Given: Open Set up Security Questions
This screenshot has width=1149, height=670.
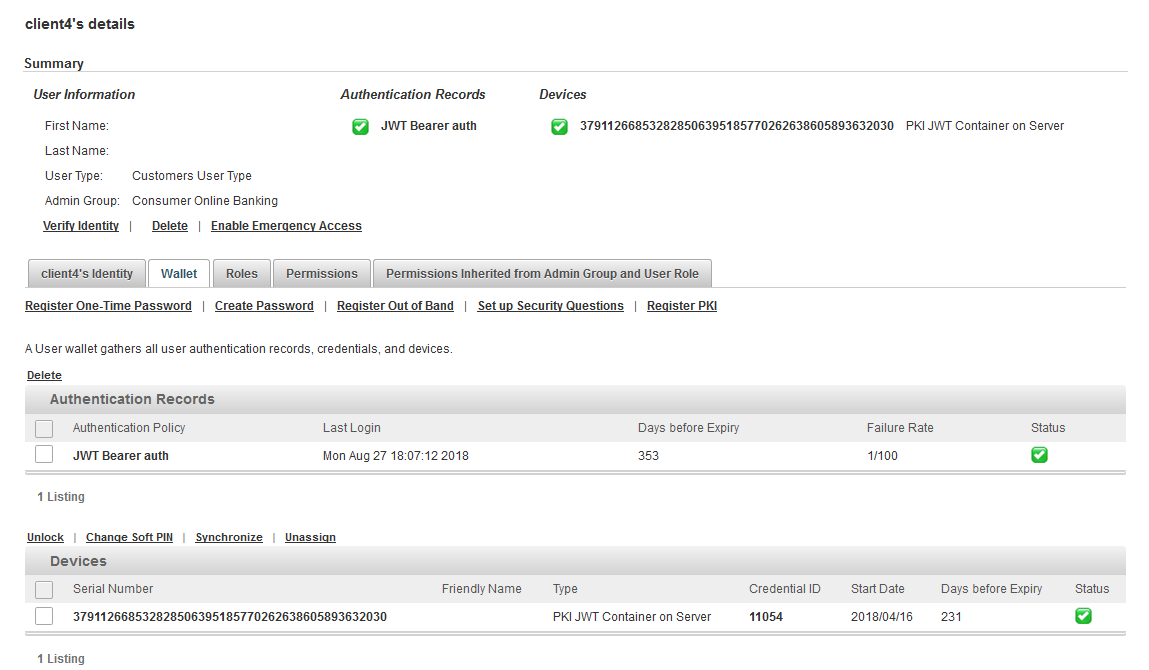Looking at the screenshot, I should pyautogui.click(x=550, y=305).
